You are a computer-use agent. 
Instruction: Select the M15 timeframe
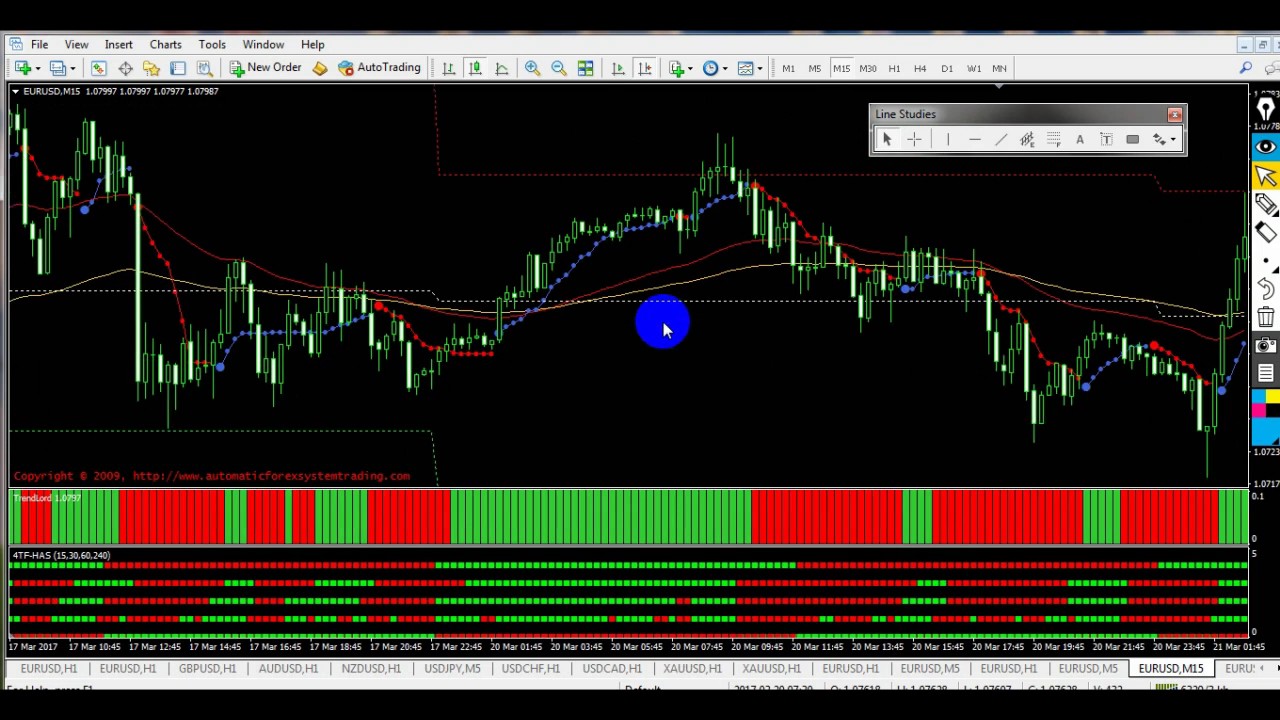(841, 68)
